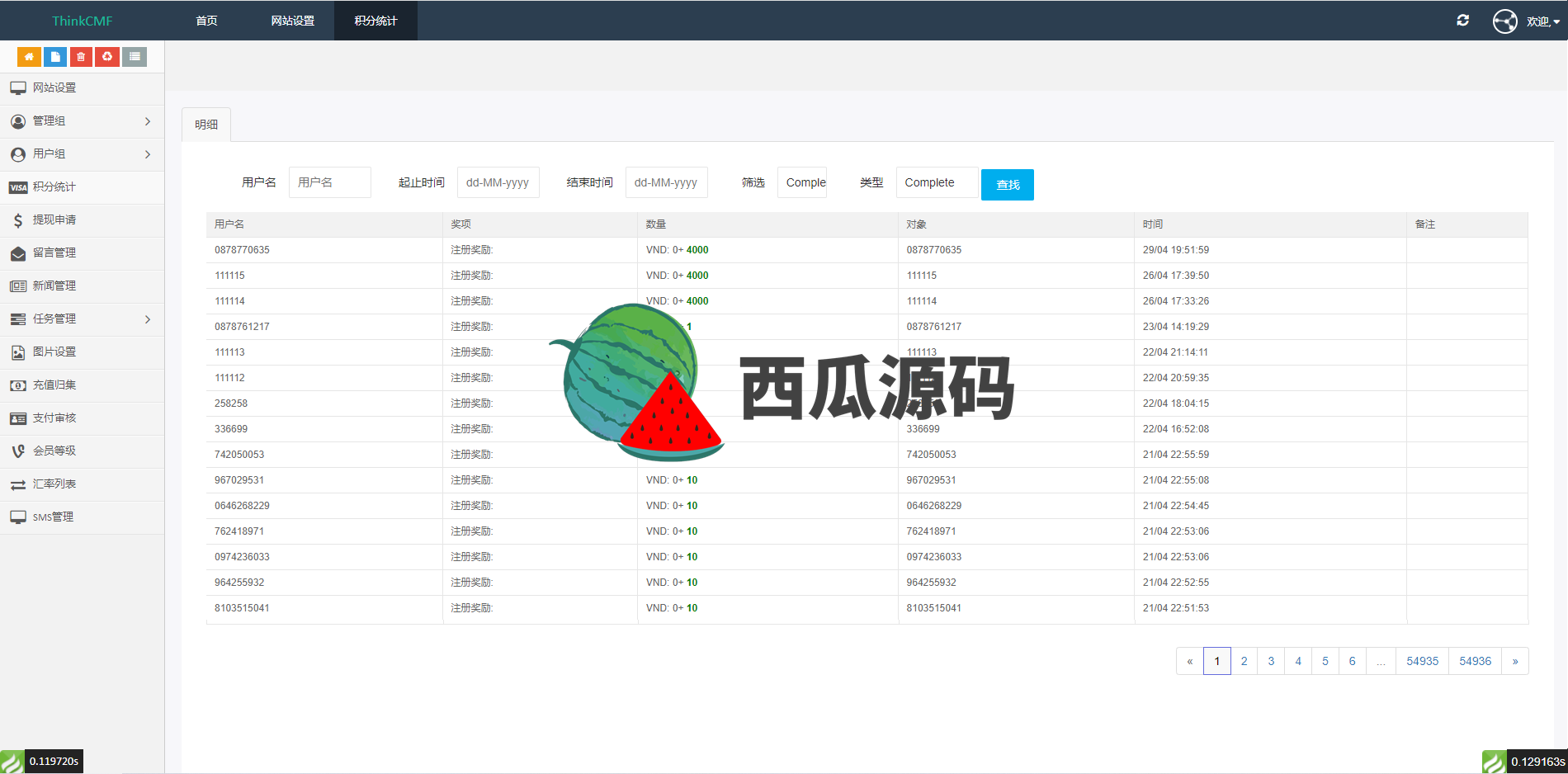This screenshot has height=774, width=1568.
Task: Click the orange home shortcut icon
Action: [x=29, y=57]
